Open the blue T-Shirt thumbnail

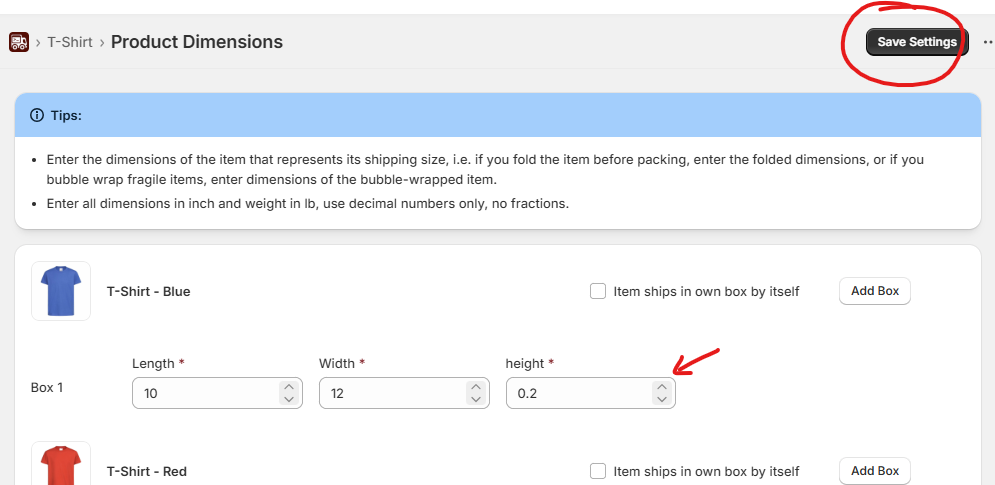tap(61, 291)
